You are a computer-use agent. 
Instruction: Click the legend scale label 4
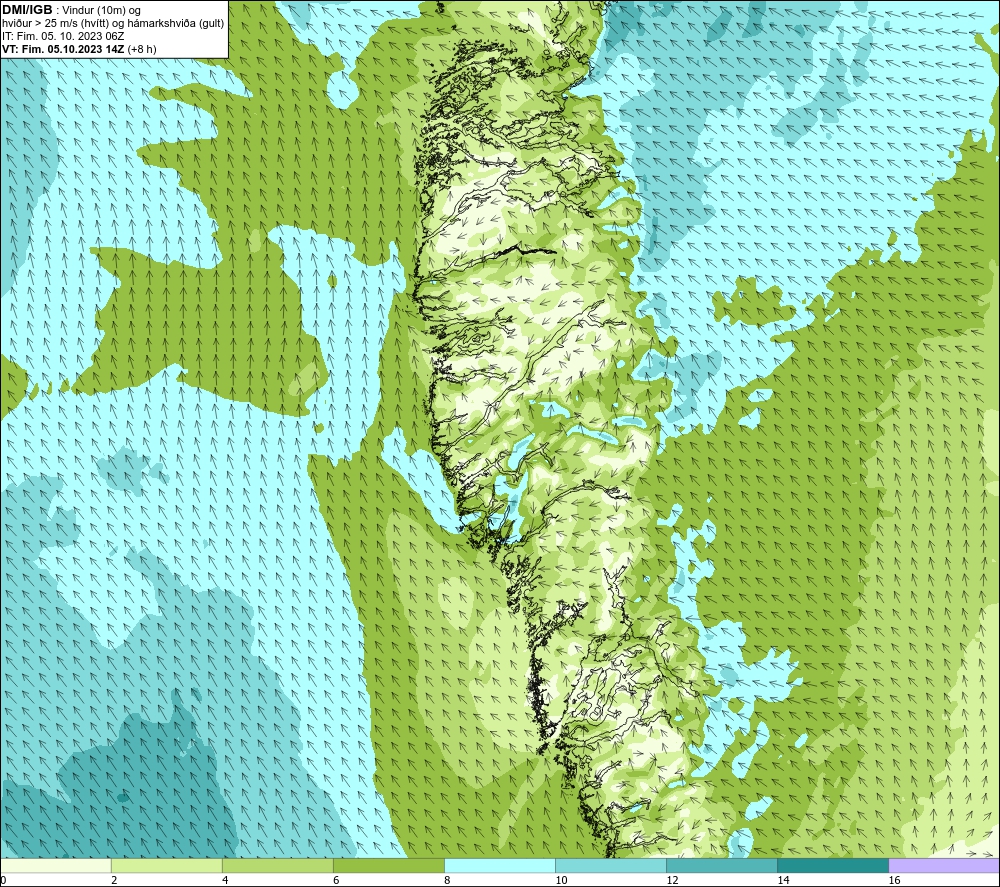pos(225,881)
